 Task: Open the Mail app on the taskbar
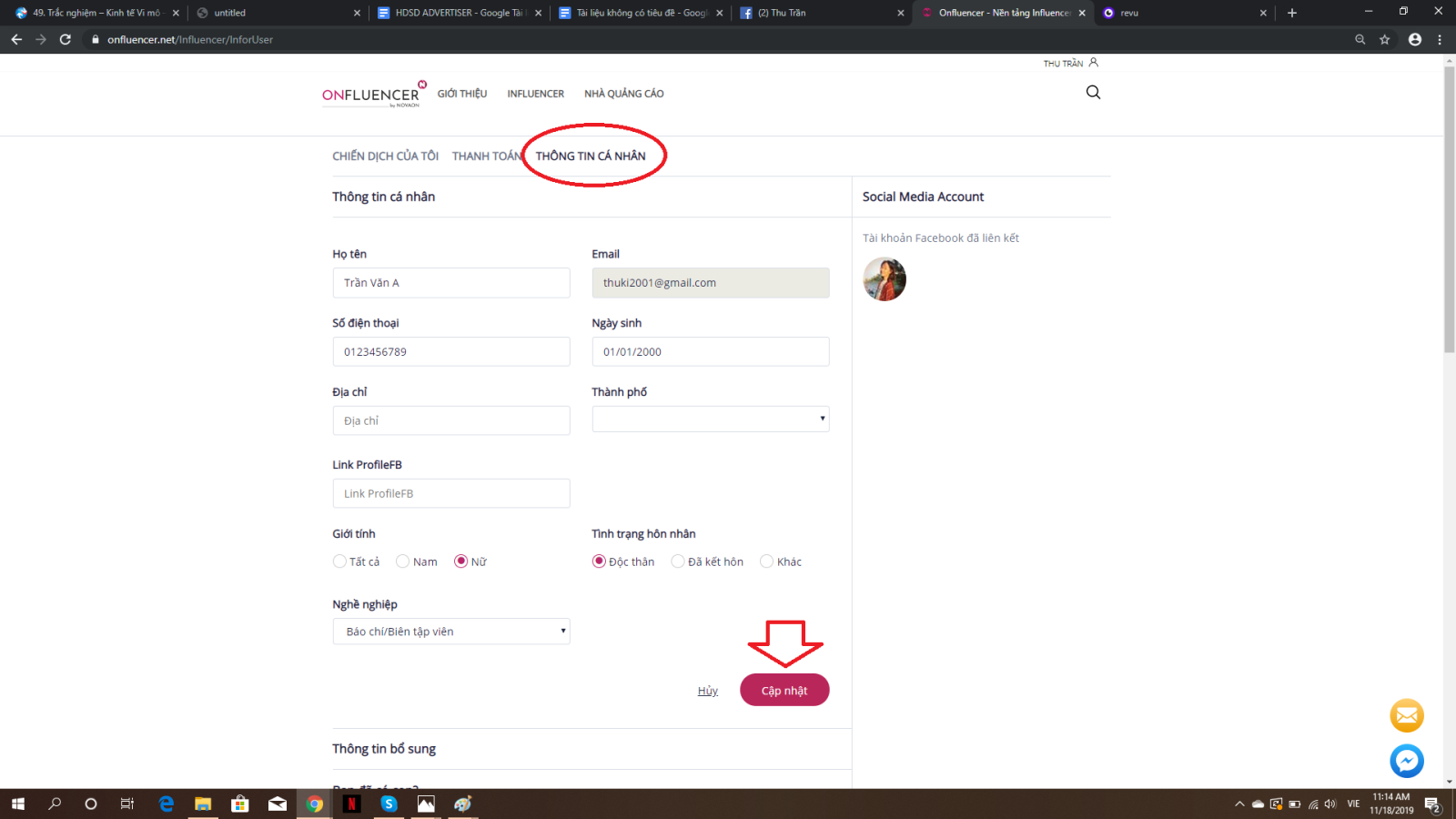tap(278, 804)
